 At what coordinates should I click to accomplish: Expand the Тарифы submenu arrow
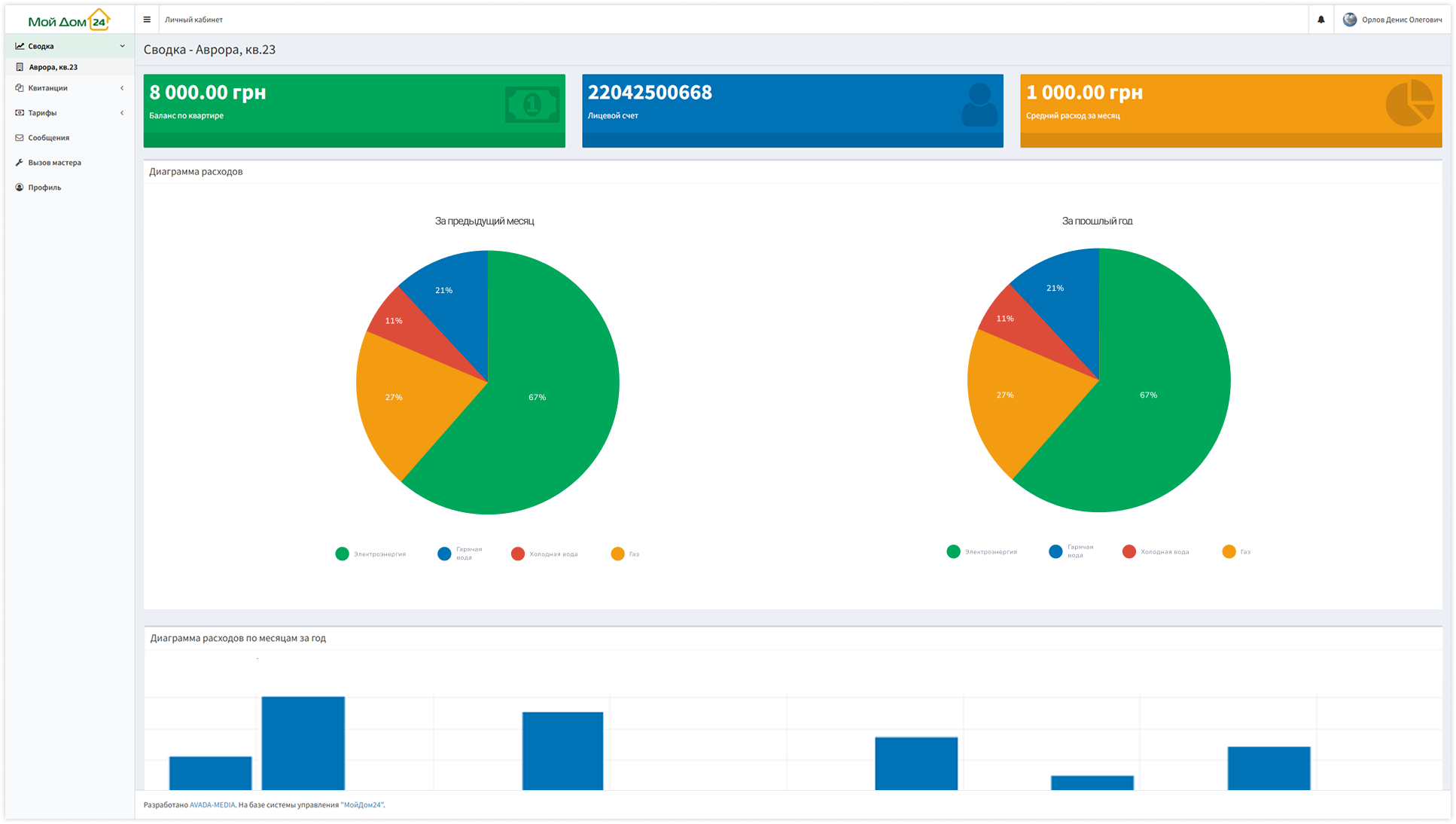122,113
